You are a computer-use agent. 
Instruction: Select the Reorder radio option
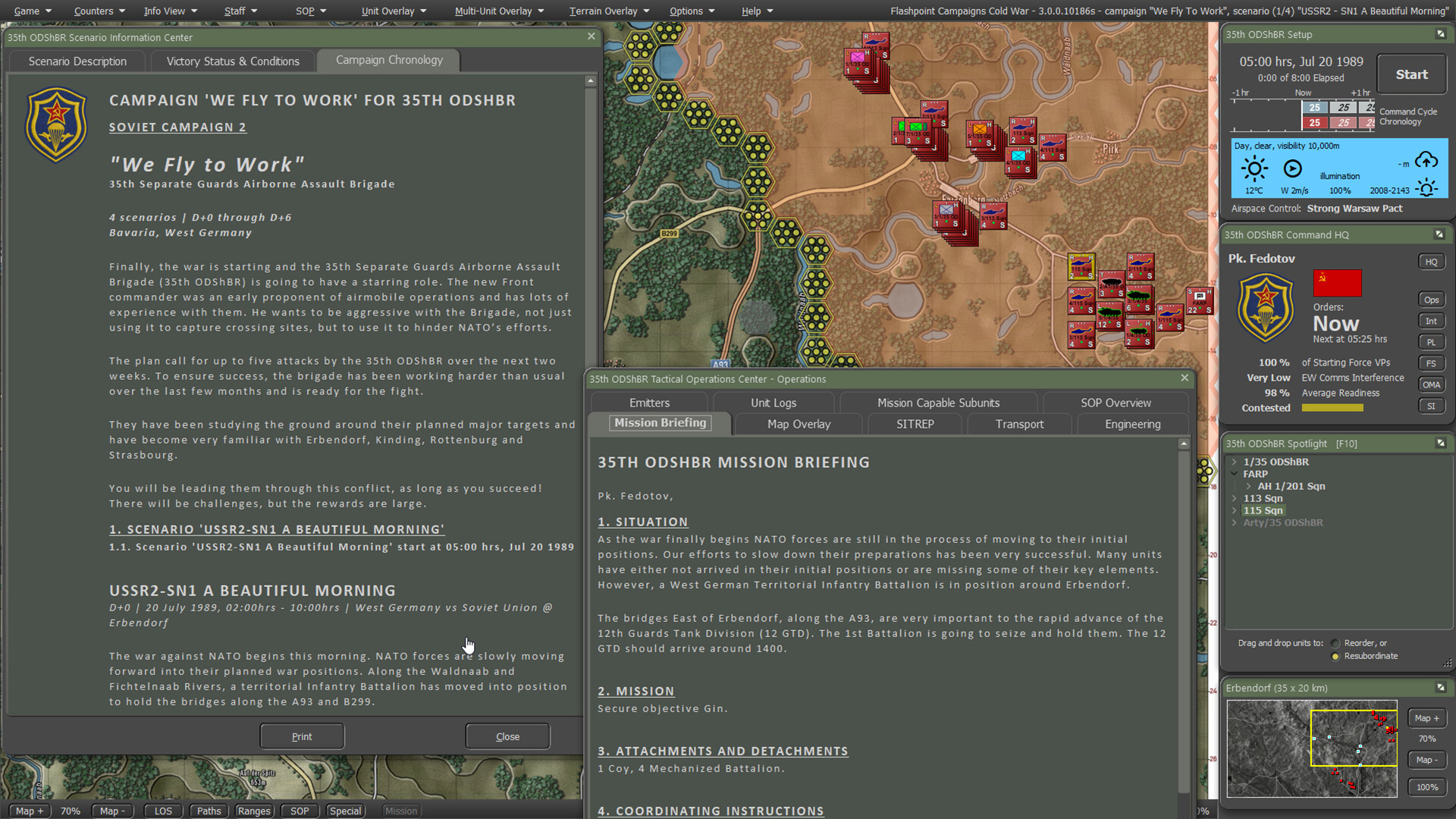[1335, 642]
